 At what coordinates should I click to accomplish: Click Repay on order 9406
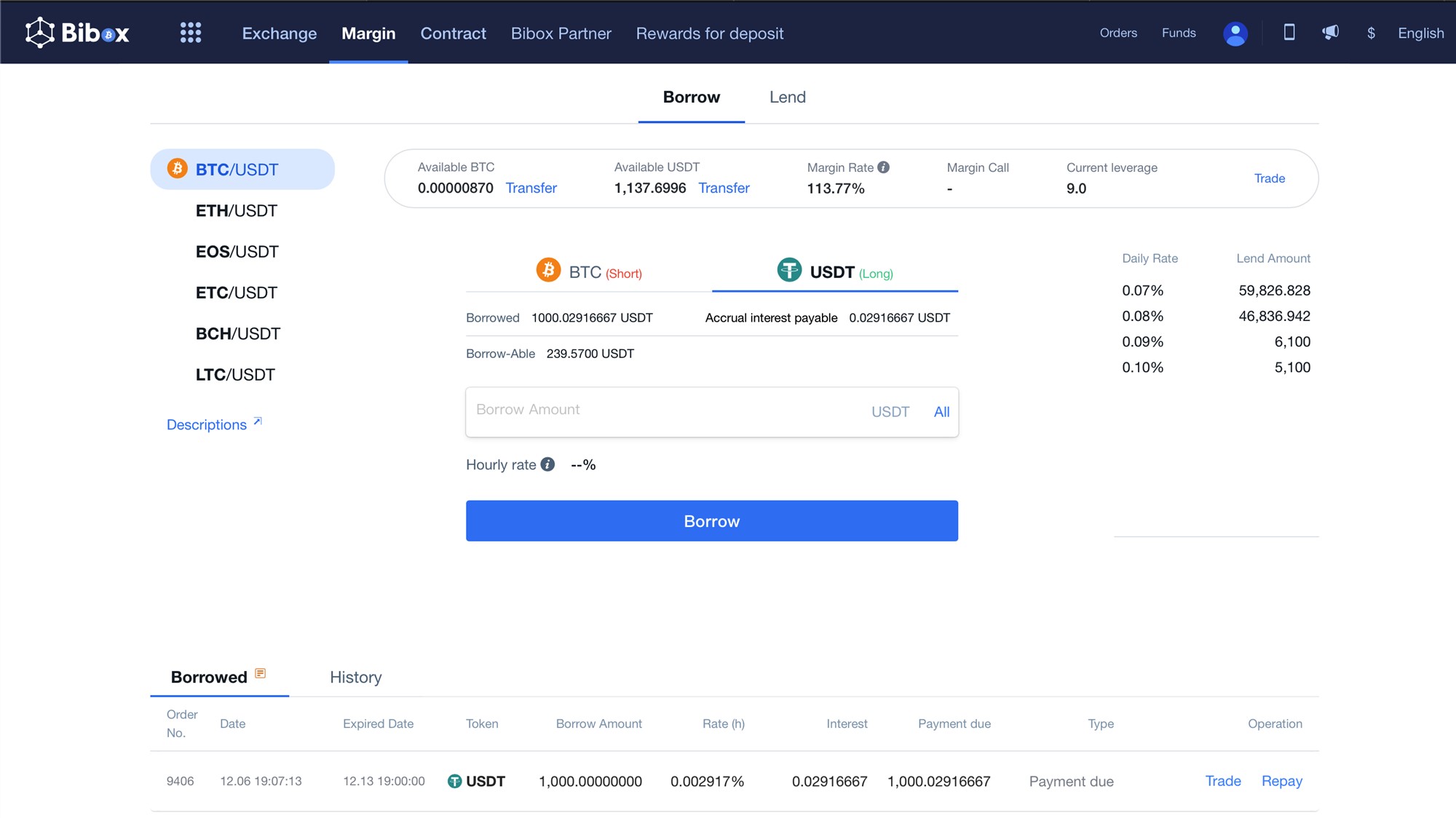click(x=1281, y=781)
